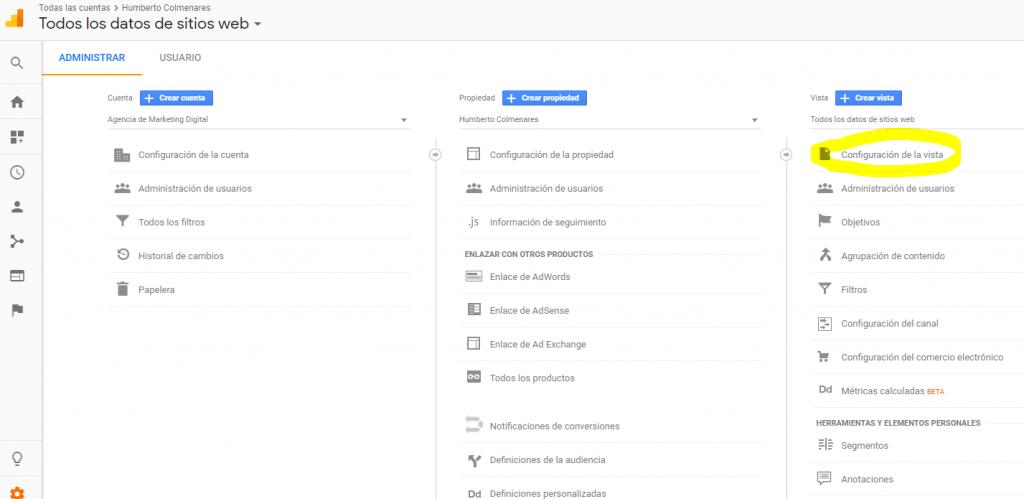
Task: Open the Todos los datos de sitios web view selector
Action: (x=150, y=24)
